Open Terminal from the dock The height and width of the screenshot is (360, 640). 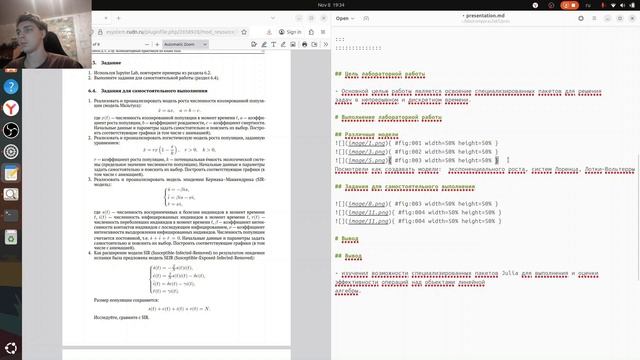(x=11, y=216)
